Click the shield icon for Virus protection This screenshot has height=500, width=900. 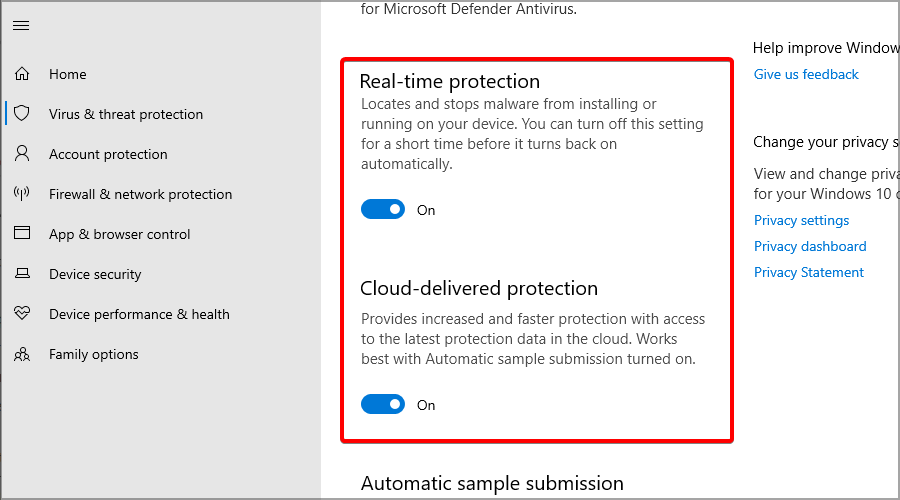[x=22, y=113]
